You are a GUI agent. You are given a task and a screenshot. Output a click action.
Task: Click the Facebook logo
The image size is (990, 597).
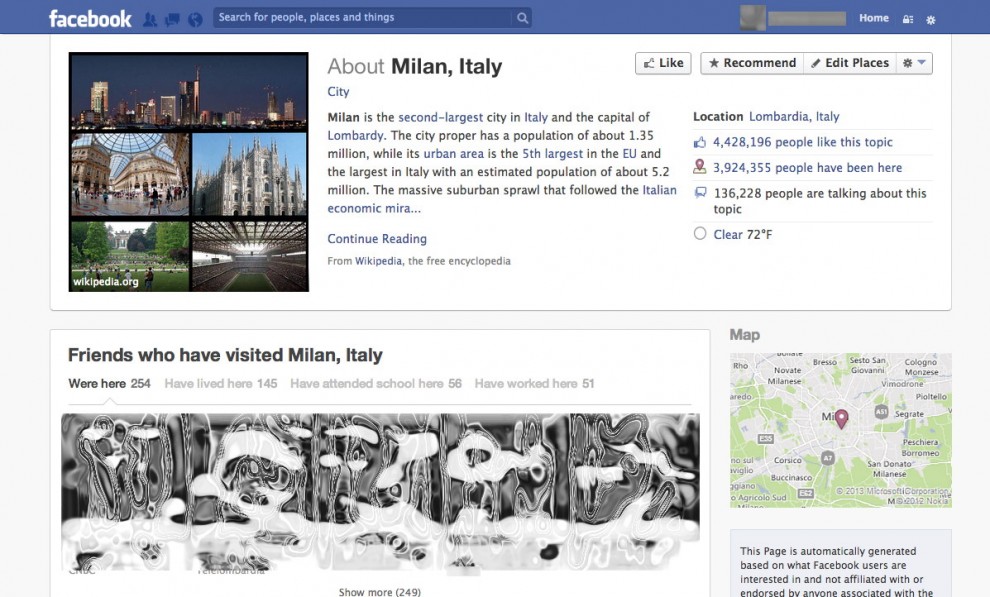tap(90, 18)
